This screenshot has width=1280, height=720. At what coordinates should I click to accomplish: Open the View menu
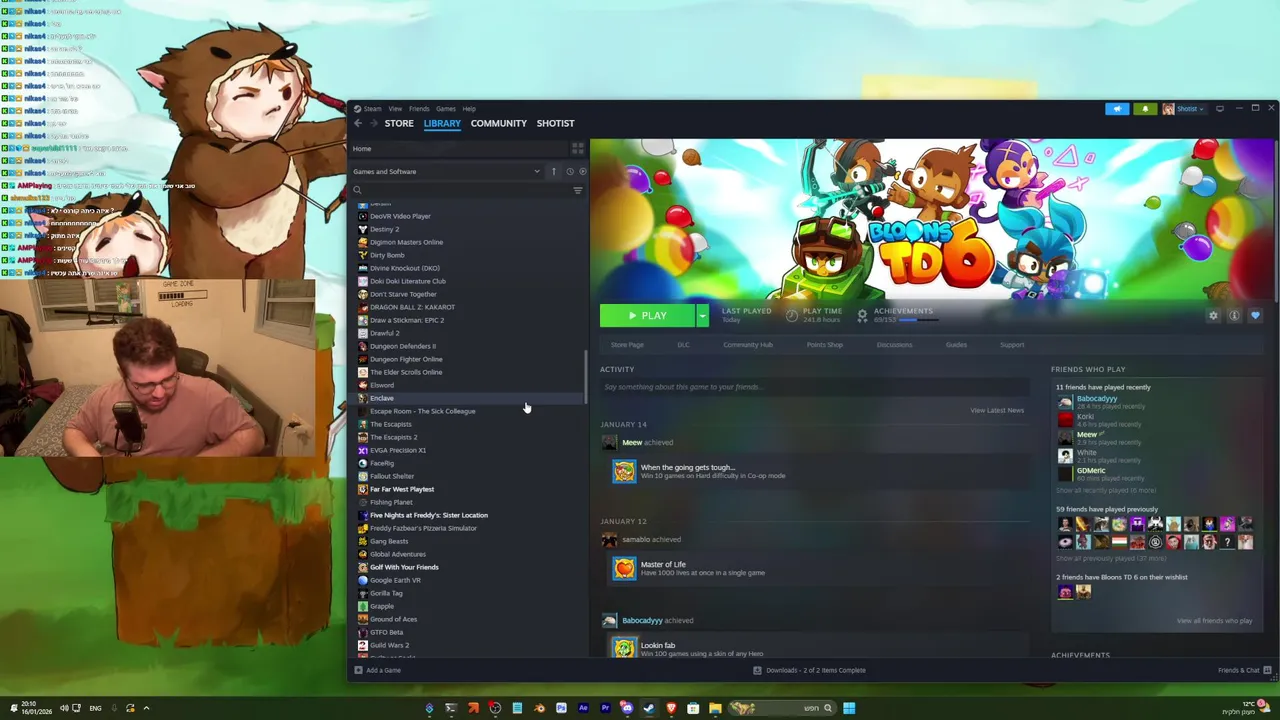pos(395,108)
